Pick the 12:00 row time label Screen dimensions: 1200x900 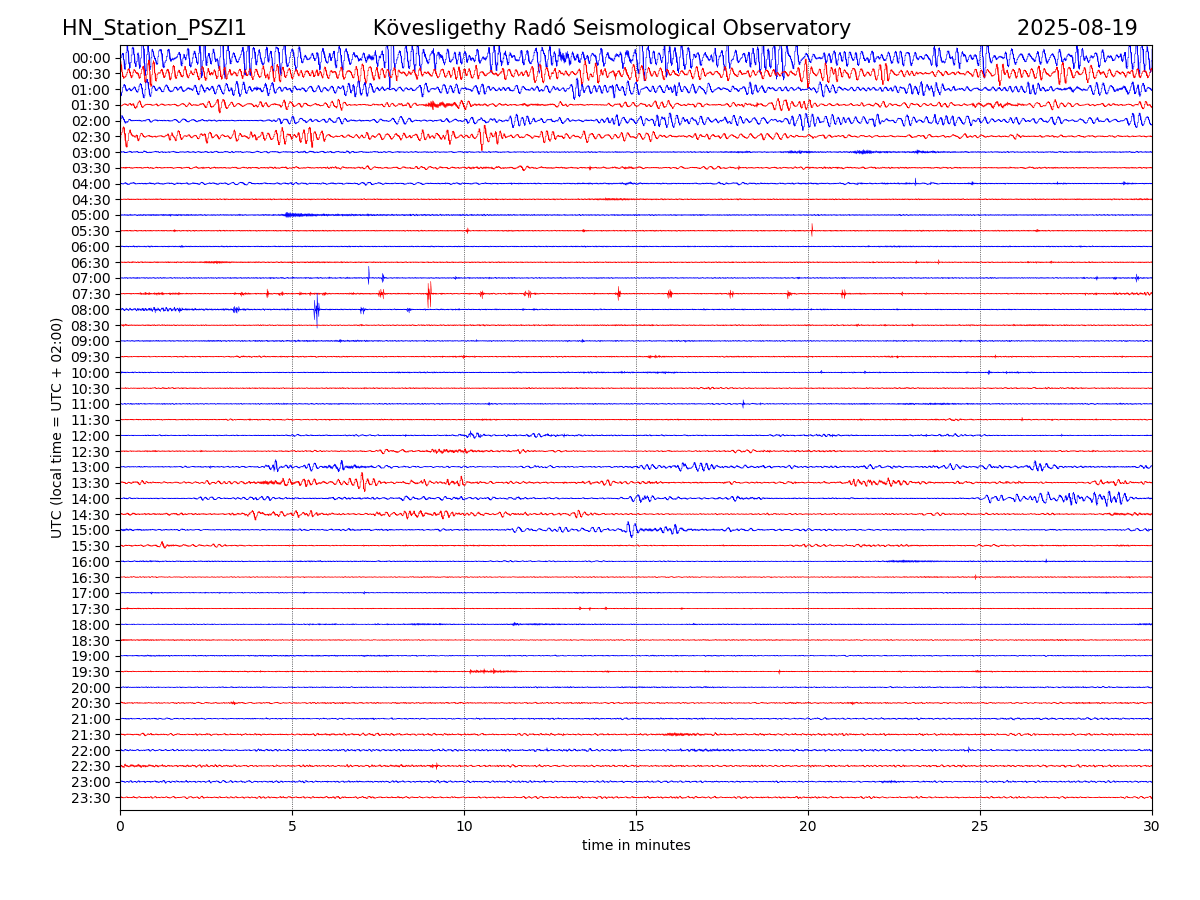(91, 436)
